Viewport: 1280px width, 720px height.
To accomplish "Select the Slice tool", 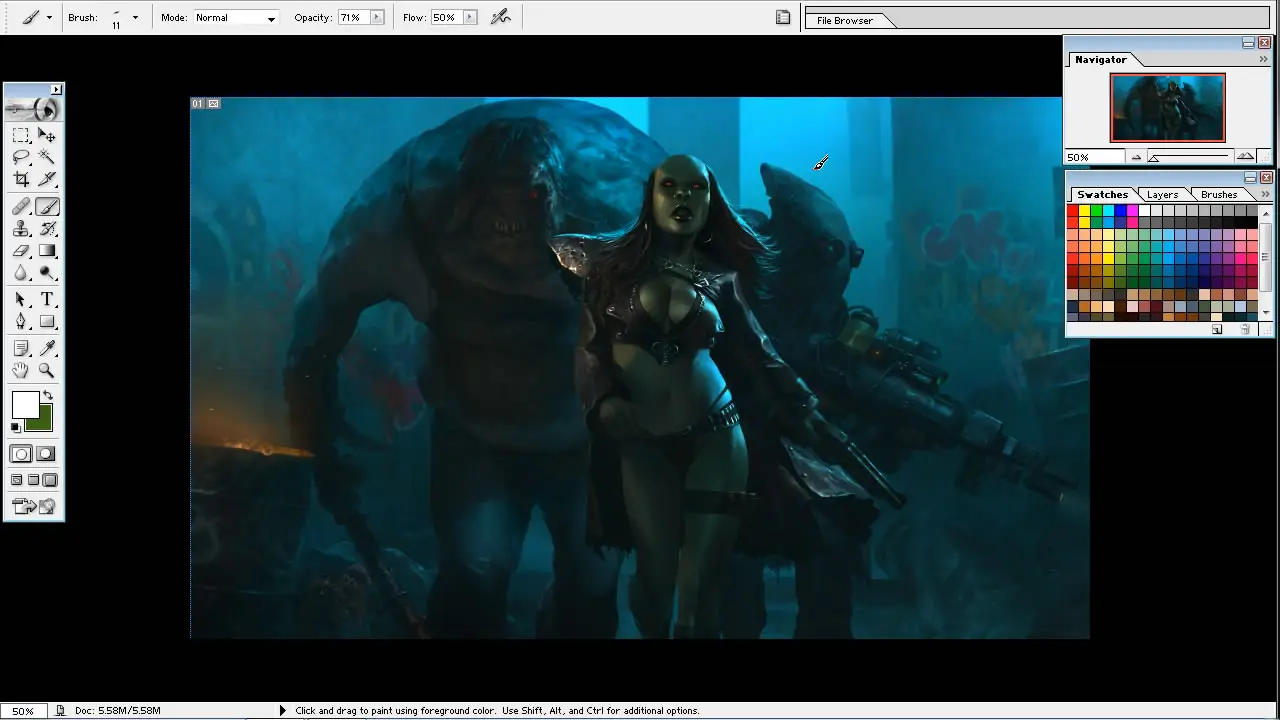I will 47,179.
